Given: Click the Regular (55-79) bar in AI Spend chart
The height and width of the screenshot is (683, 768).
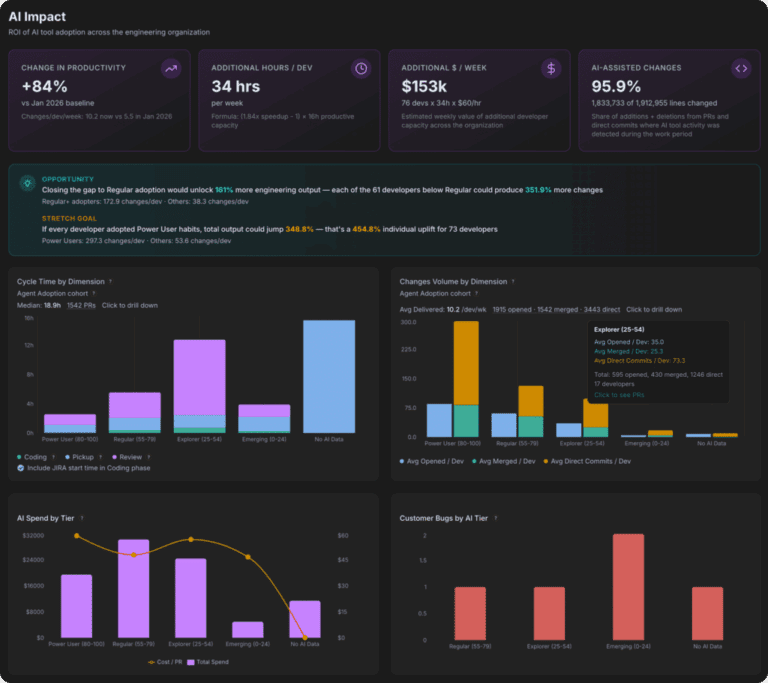Looking at the screenshot, I should 133,588.
